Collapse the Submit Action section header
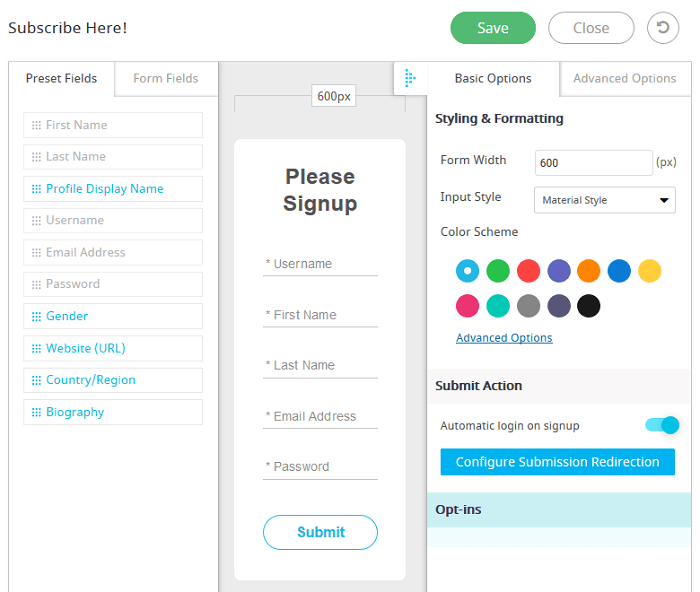This screenshot has height=592, width=700. tap(559, 386)
